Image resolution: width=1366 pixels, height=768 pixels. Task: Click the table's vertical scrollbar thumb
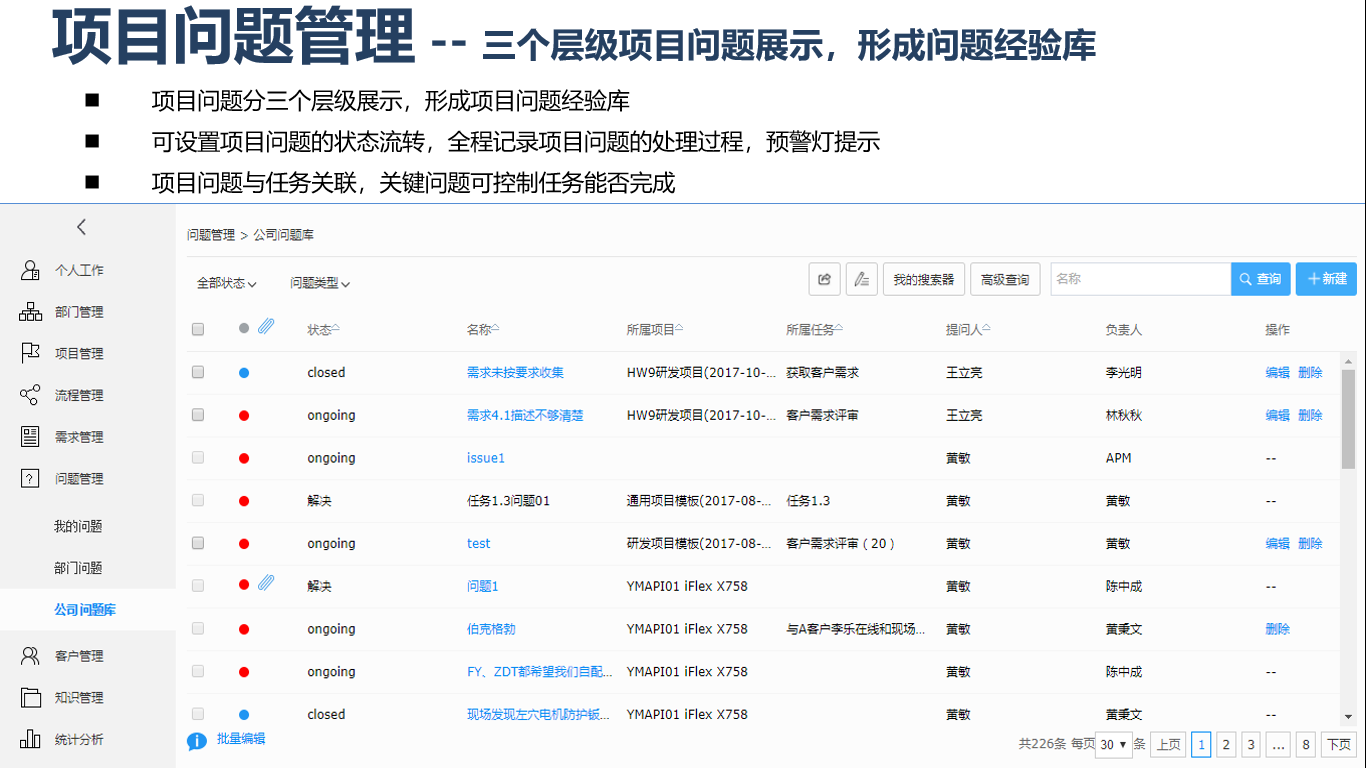click(1348, 418)
